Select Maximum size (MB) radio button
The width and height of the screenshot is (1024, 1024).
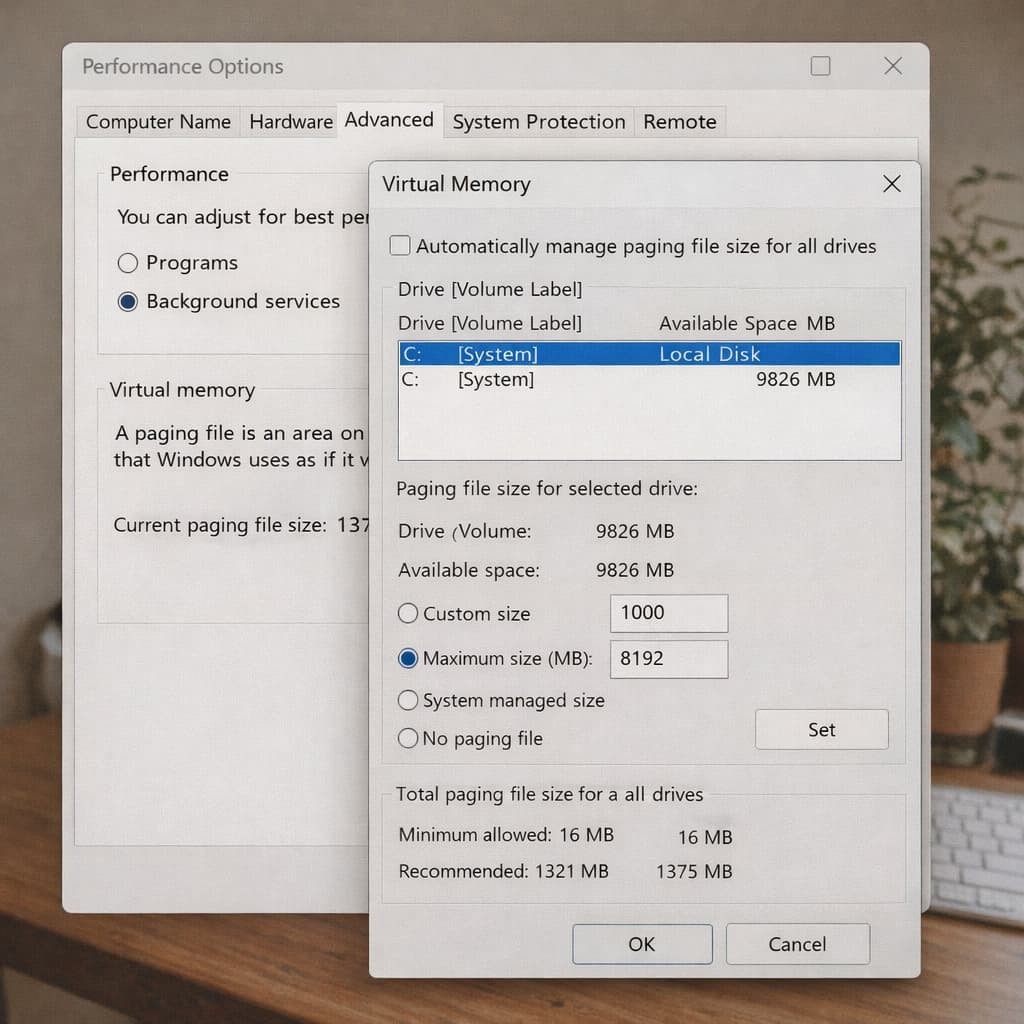pos(408,659)
